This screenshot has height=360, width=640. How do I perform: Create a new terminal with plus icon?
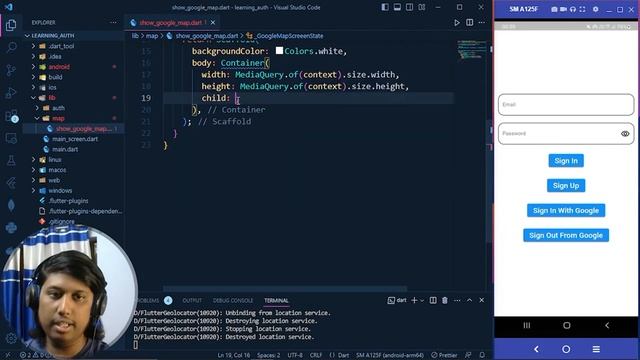pyautogui.click(x=414, y=300)
